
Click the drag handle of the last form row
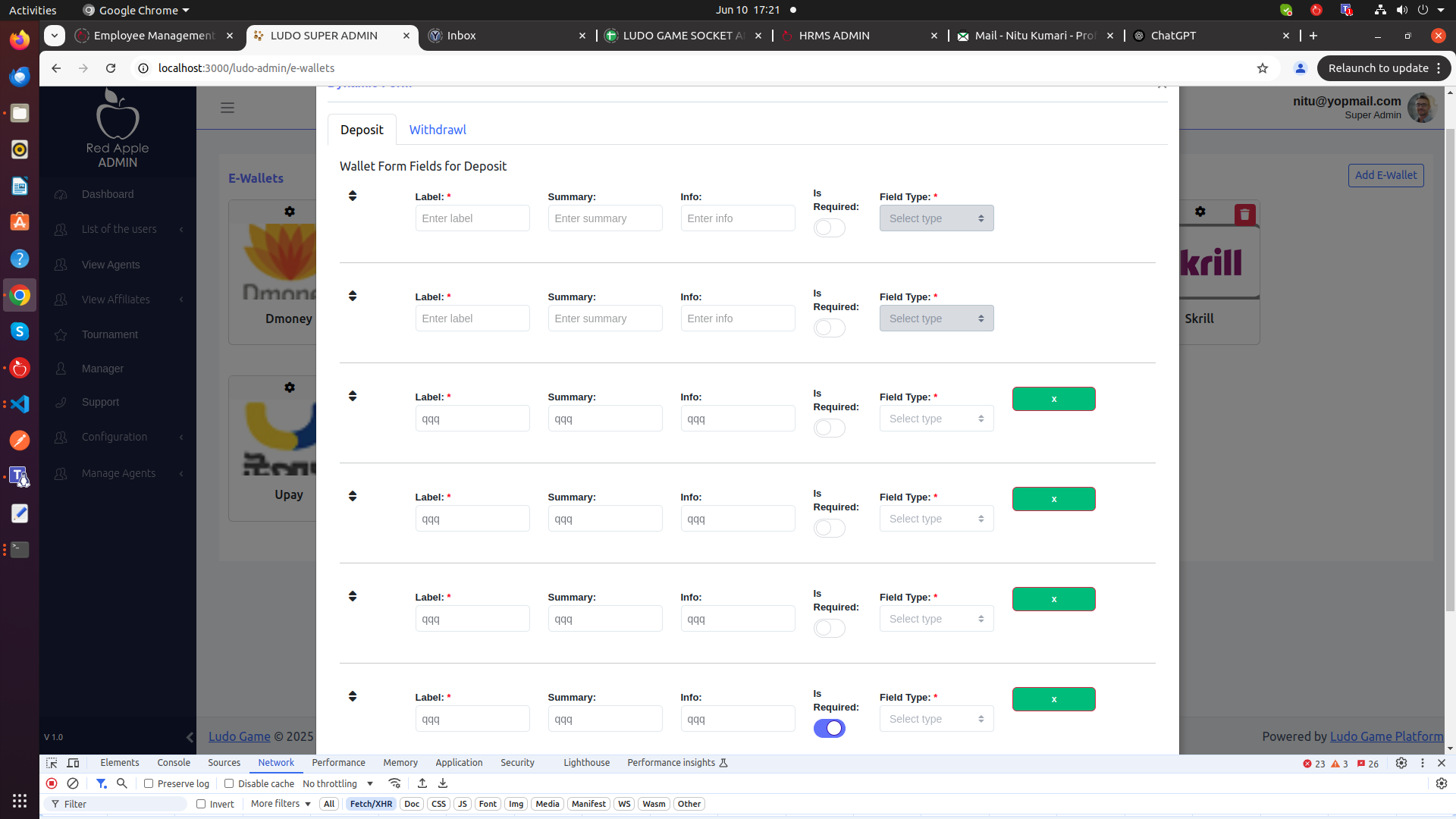tap(353, 696)
